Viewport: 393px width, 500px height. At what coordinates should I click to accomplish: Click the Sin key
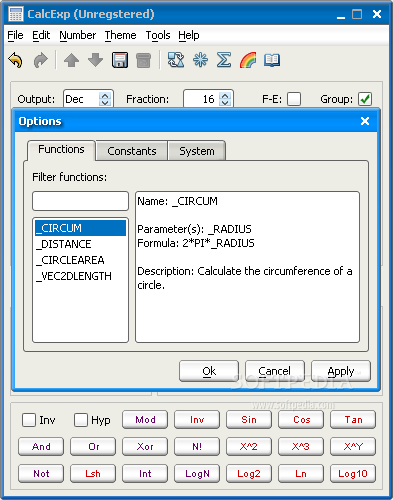[x=249, y=420]
